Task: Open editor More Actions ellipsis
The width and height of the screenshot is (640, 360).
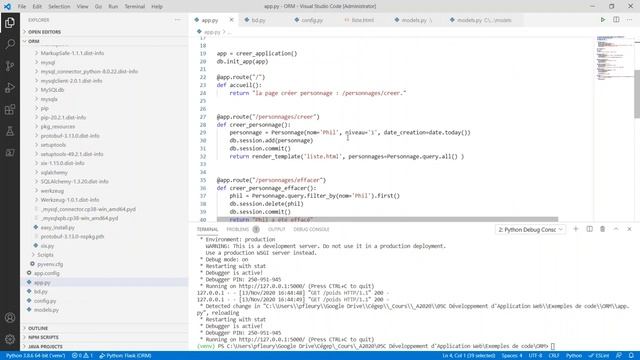Action: tap(629, 20)
